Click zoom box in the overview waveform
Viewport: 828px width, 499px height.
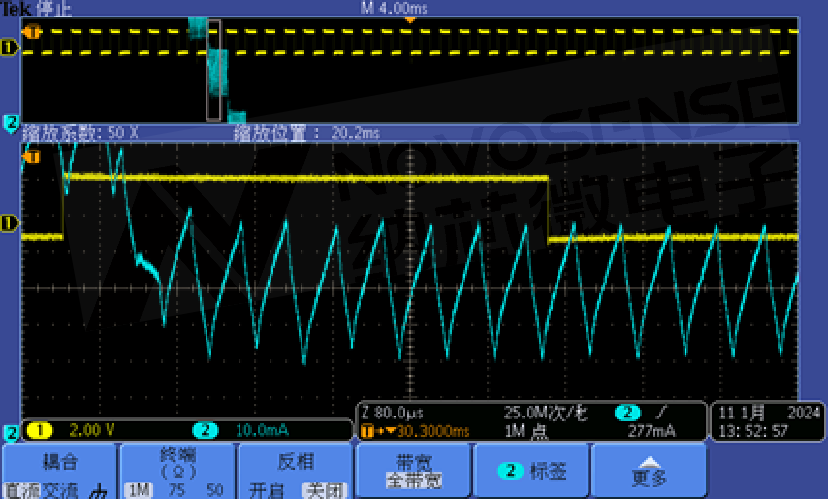213,70
